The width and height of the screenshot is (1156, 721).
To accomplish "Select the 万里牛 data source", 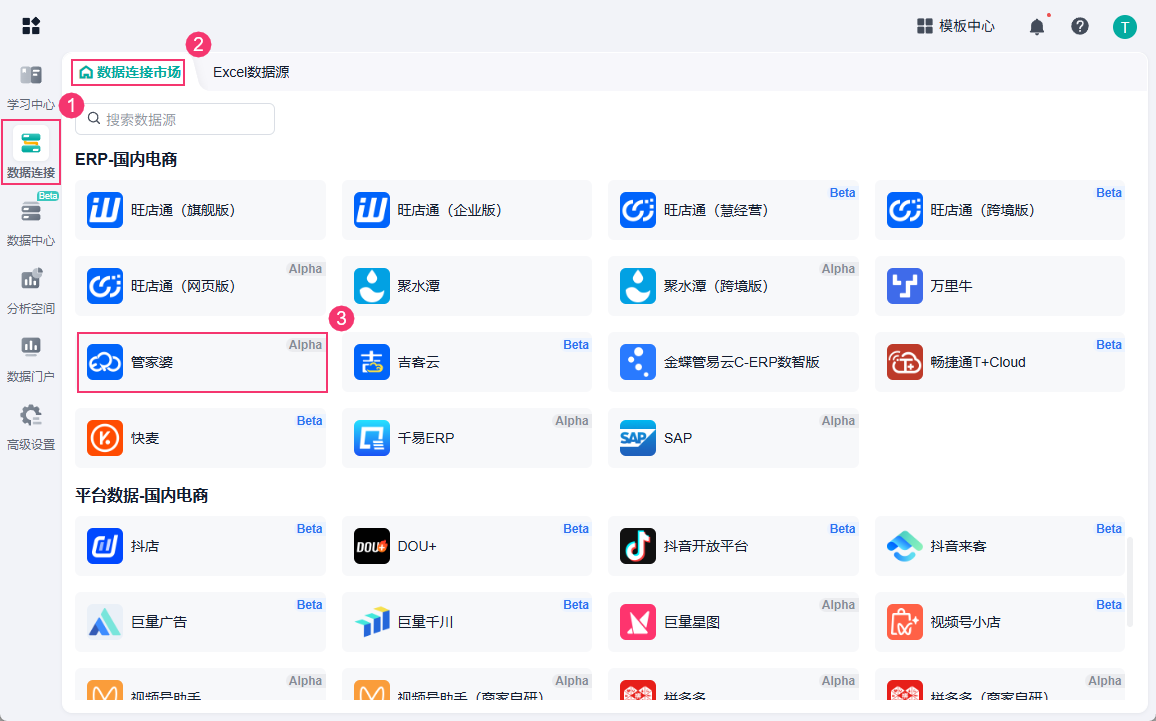I will pyautogui.click(x=1000, y=286).
